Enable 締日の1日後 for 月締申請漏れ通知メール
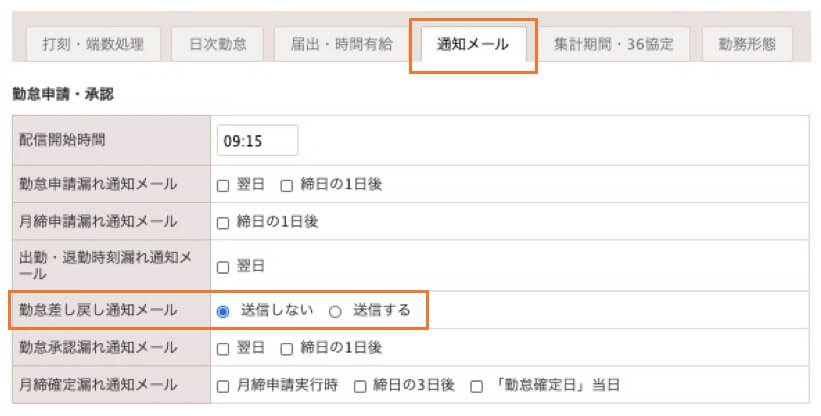The width and height of the screenshot is (821, 416). point(223,223)
